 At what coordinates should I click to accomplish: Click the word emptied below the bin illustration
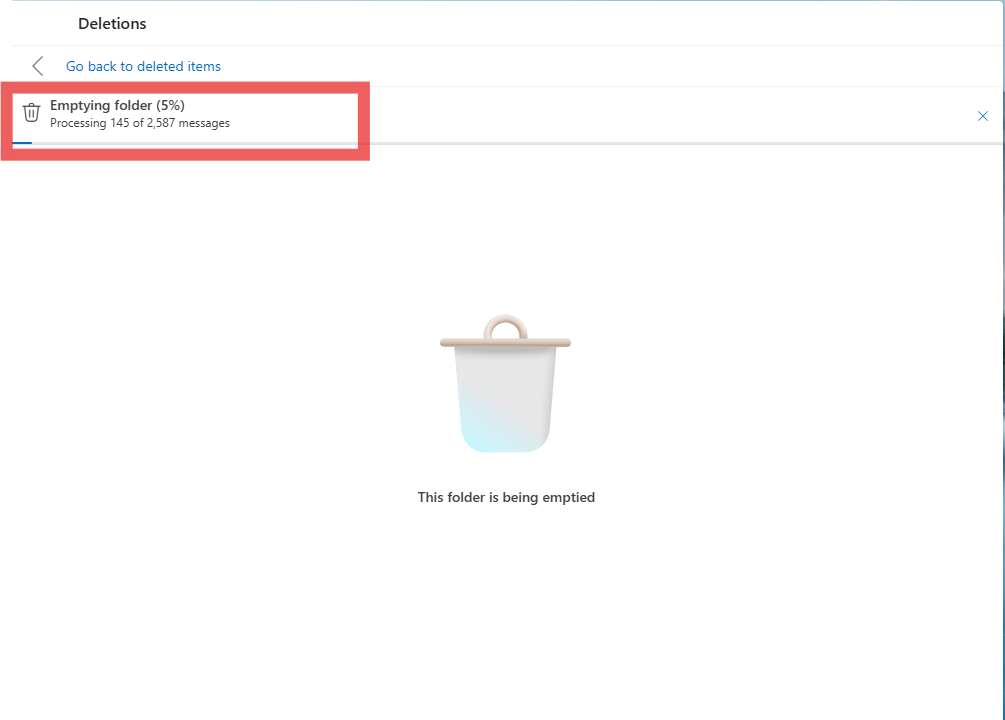pyautogui.click(x=569, y=498)
